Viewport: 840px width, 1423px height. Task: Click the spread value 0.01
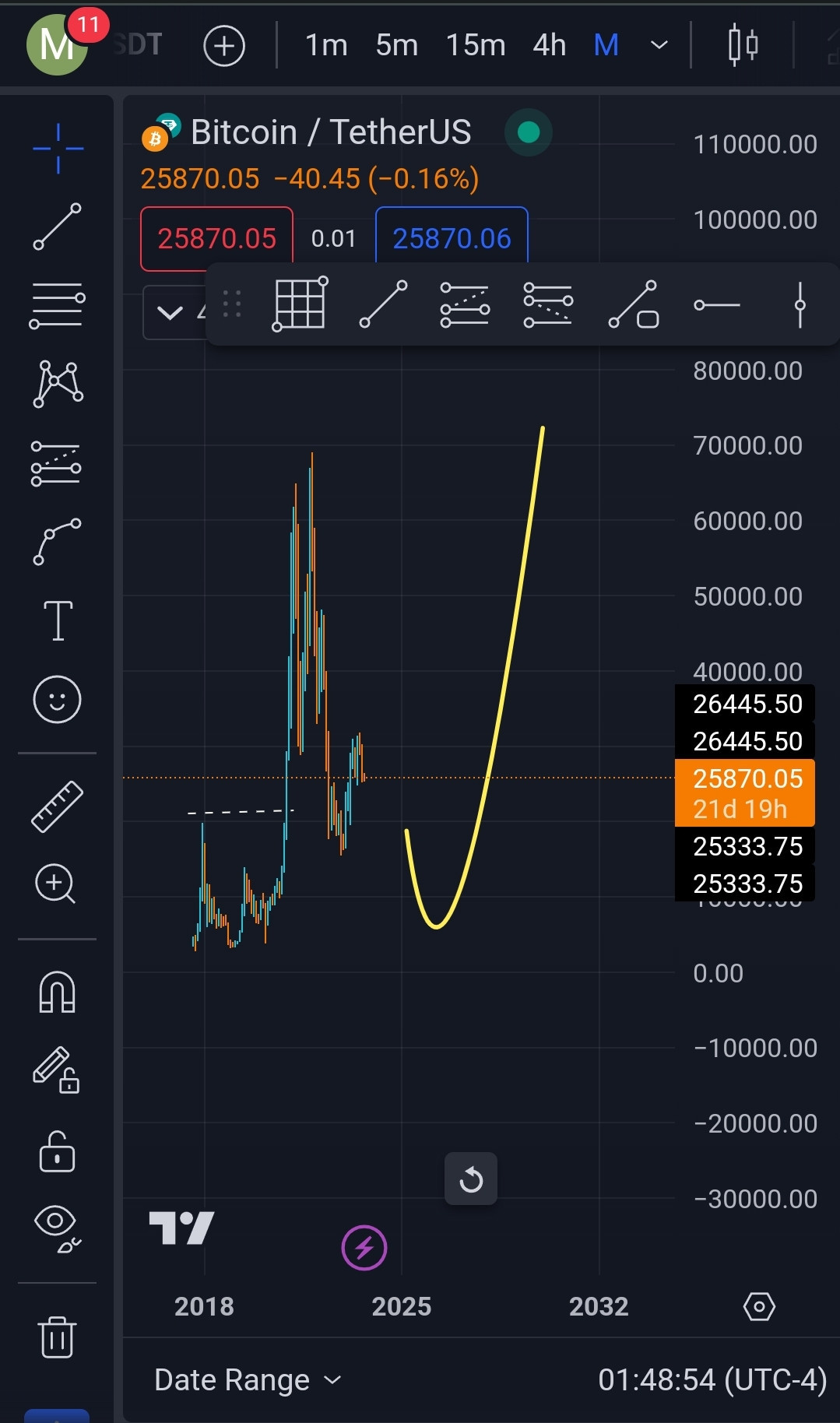click(x=333, y=238)
